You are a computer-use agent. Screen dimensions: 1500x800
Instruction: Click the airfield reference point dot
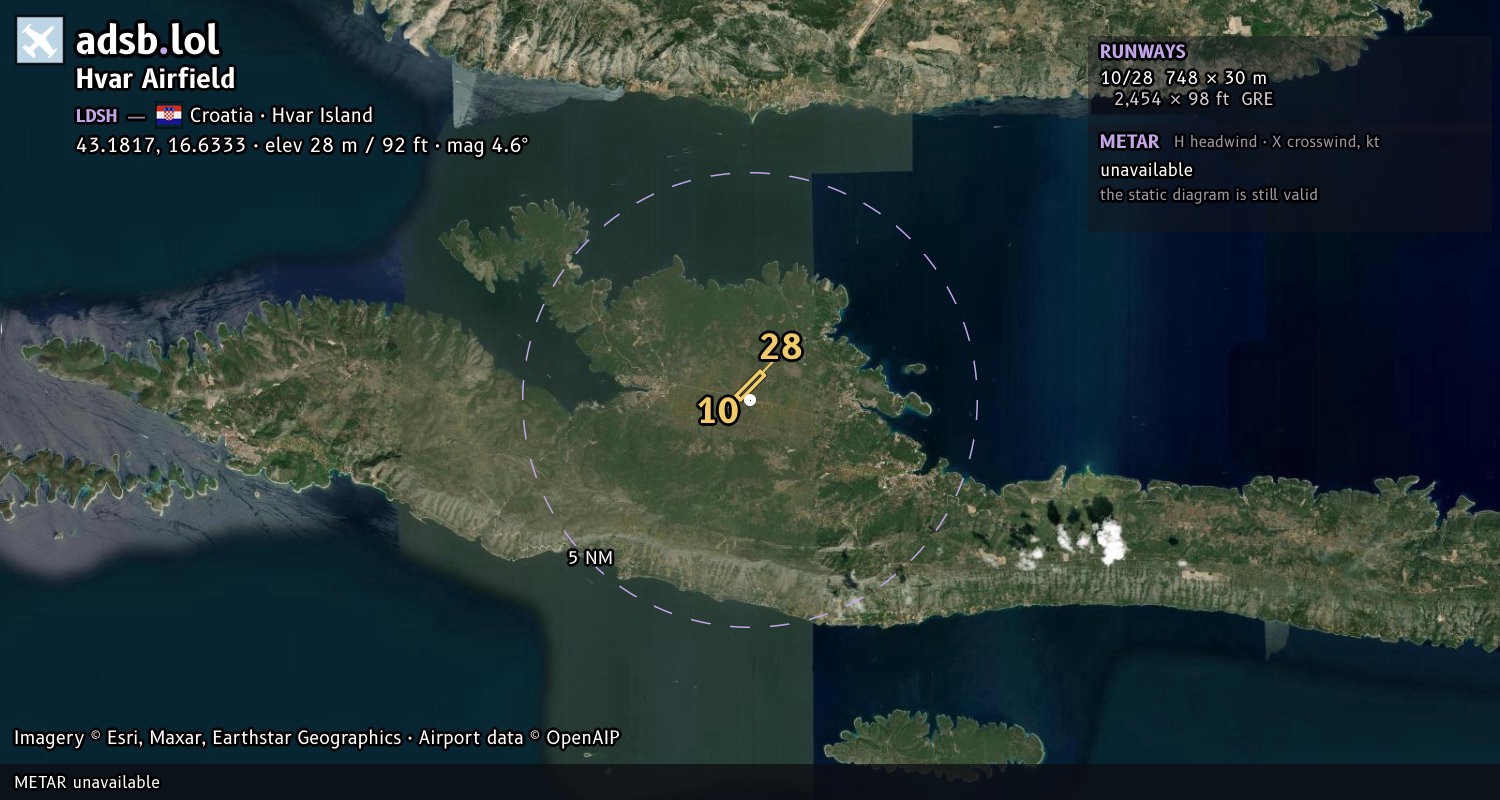point(750,400)
